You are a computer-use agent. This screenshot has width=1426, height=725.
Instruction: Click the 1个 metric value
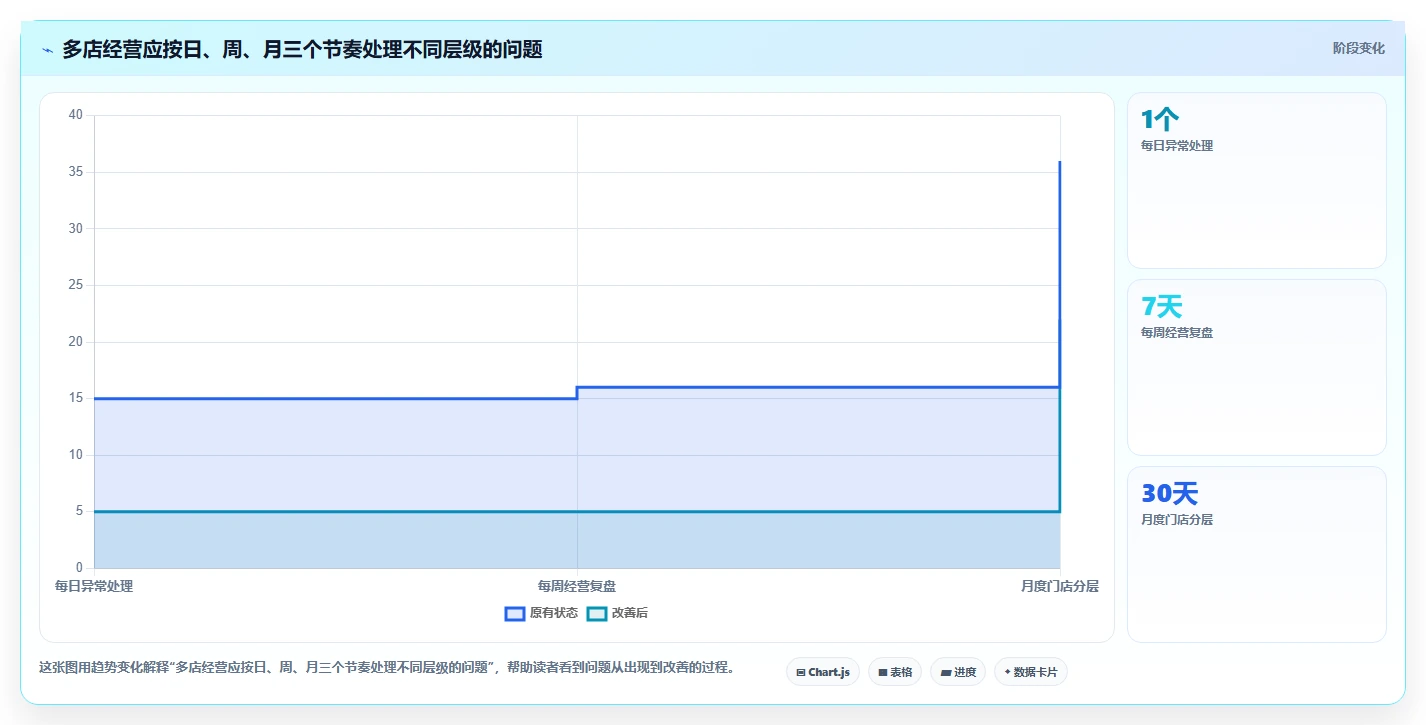tap(1160, 120)
